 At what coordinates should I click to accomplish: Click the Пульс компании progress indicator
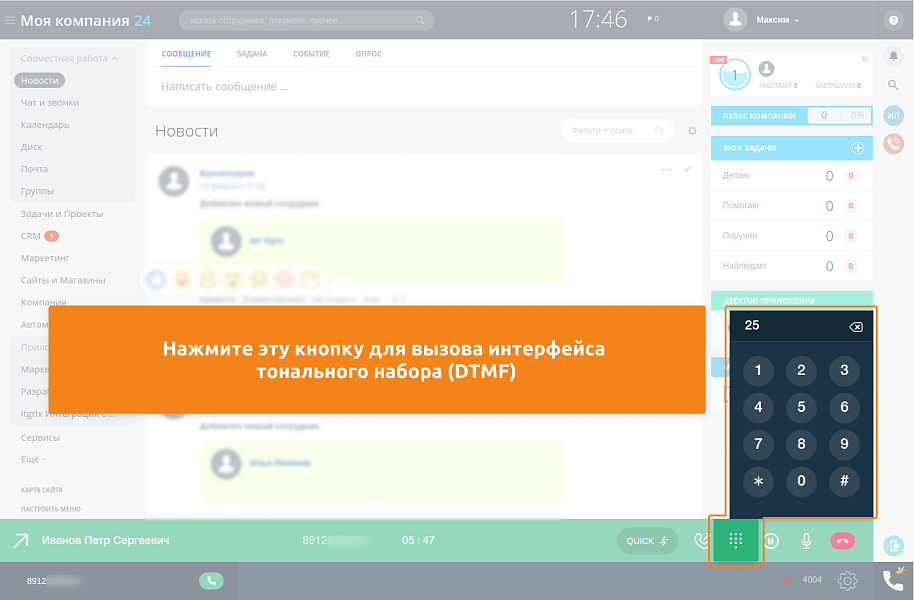(x=838, y=115)
